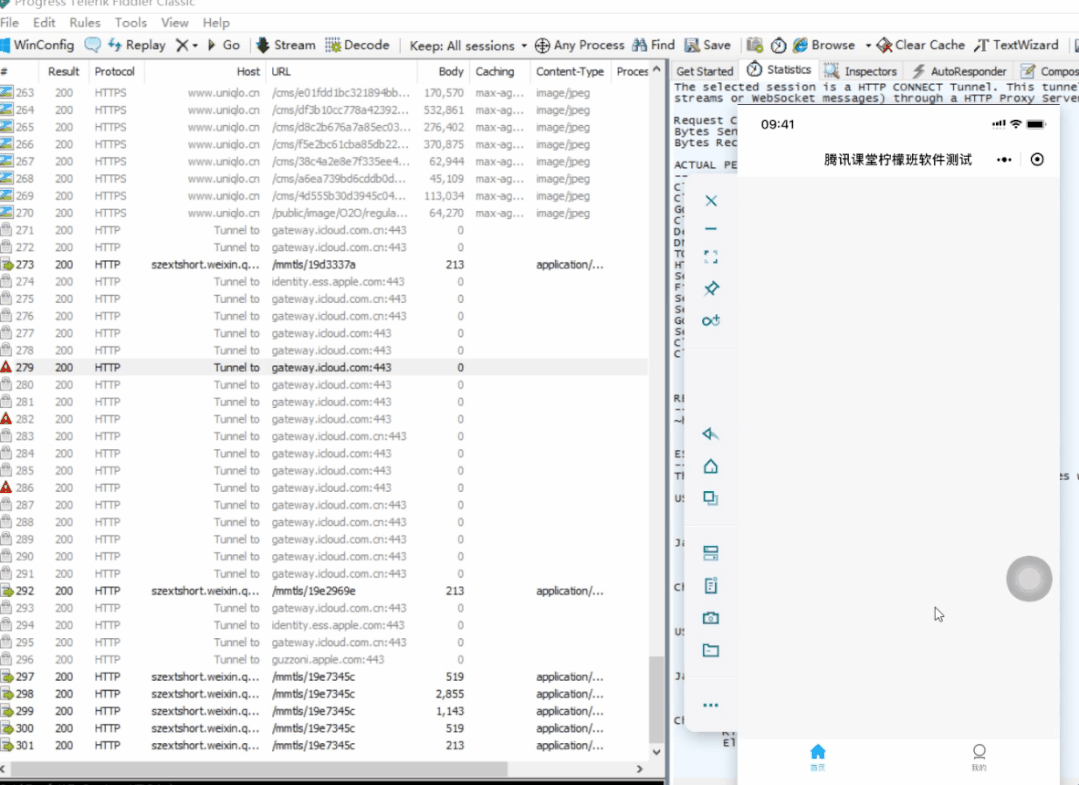
Task: Expand the Browse dropdown arrow
Action: [868, 45]
